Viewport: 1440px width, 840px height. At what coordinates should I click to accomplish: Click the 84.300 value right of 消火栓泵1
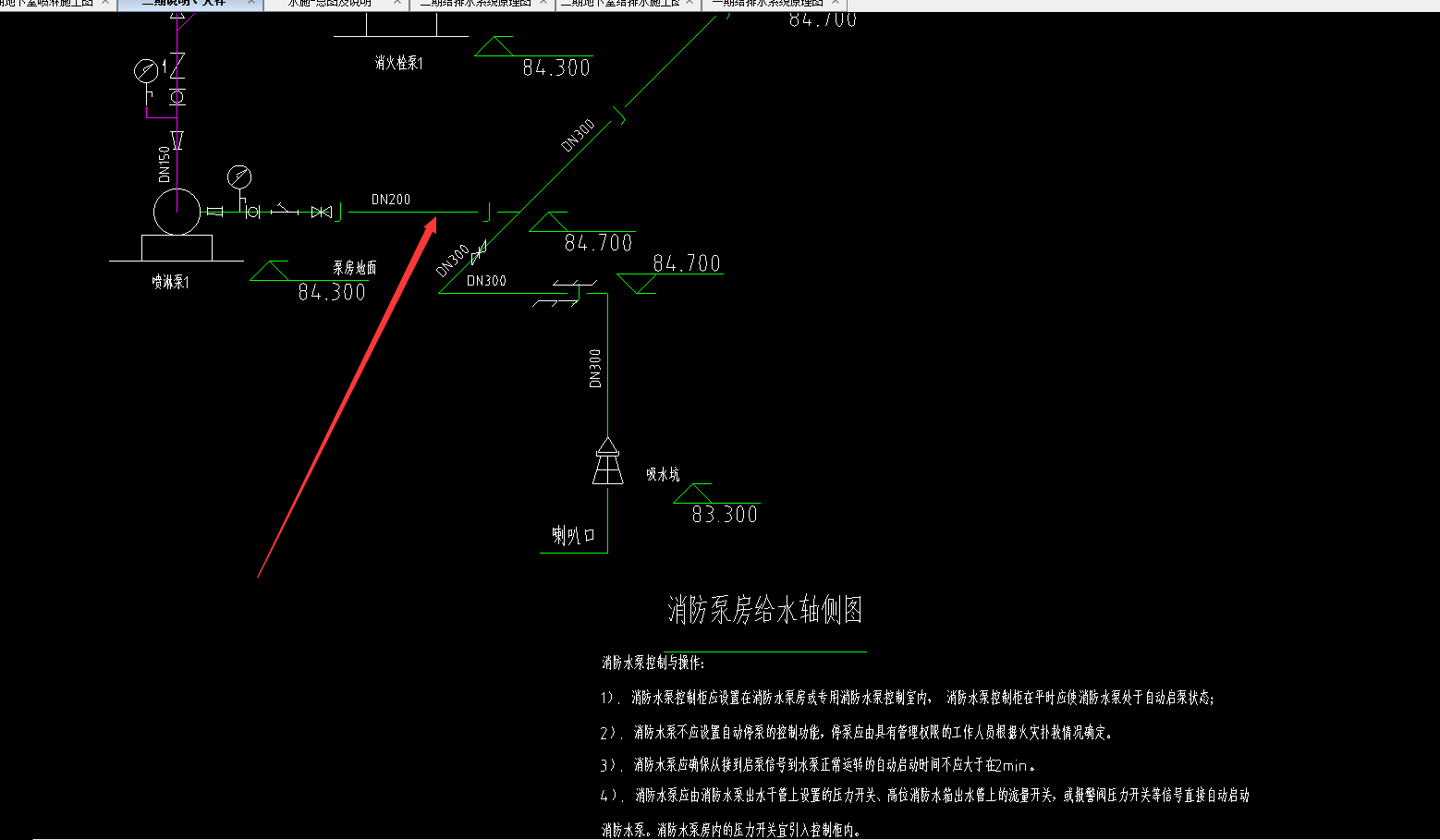(555, 67)
